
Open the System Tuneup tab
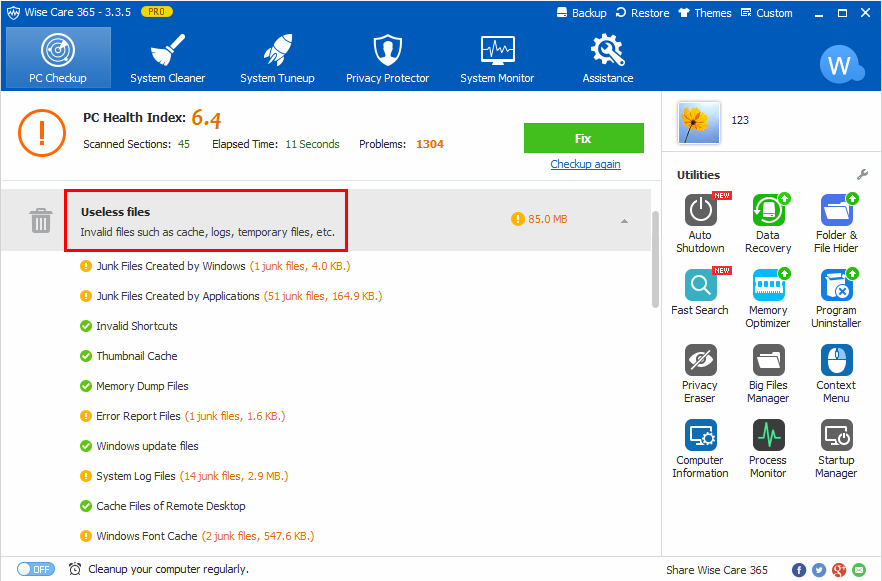(277, 58)
